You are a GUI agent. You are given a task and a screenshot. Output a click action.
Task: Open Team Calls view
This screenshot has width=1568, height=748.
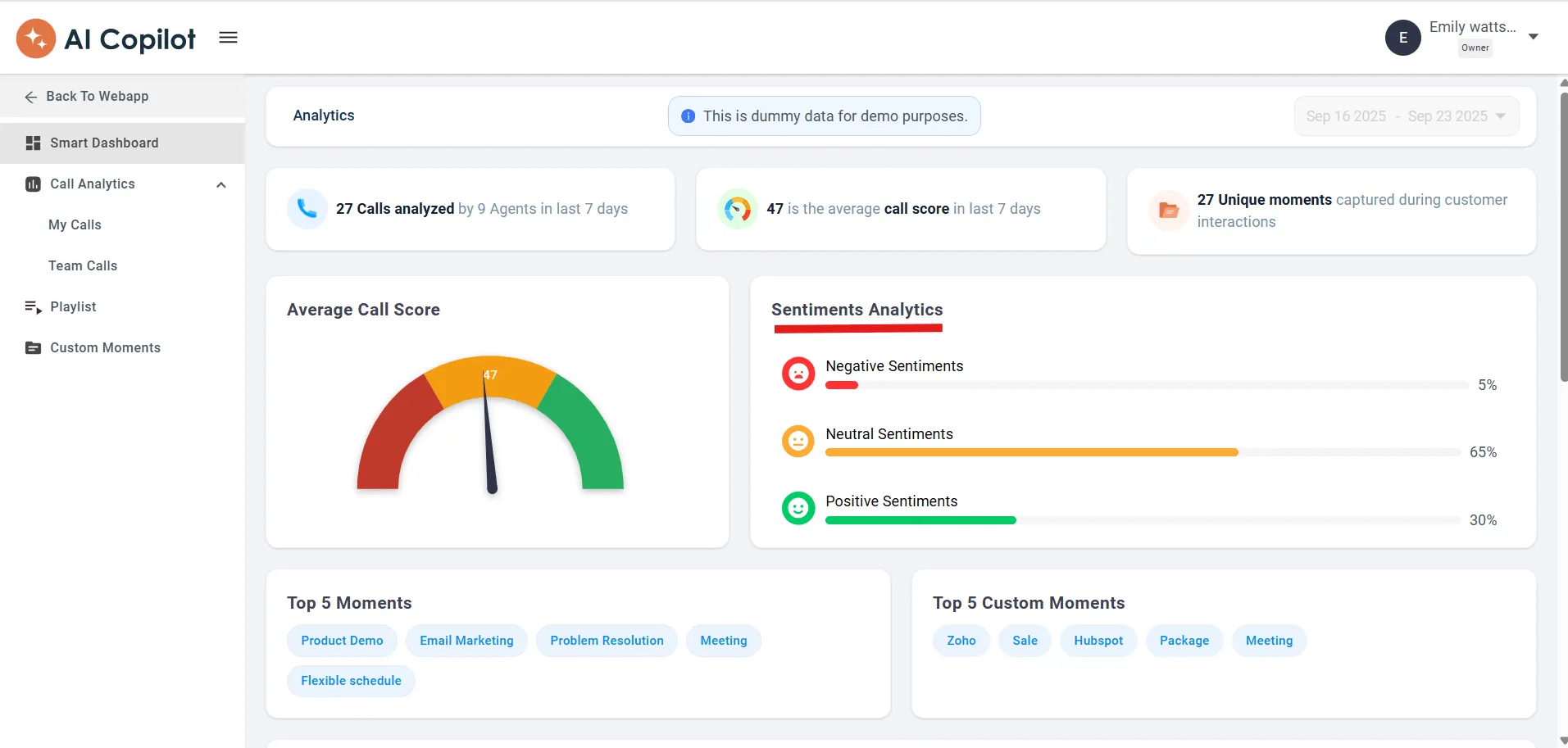click(82, 265)
